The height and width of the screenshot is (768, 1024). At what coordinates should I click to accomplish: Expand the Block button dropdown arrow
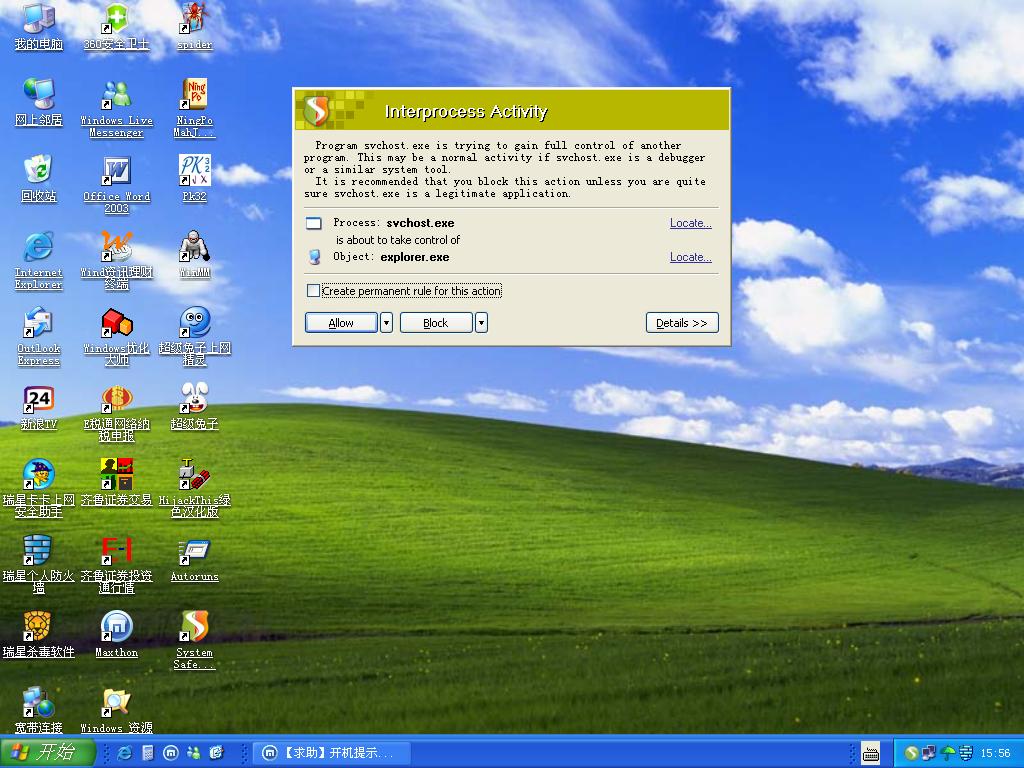point(481,323)
